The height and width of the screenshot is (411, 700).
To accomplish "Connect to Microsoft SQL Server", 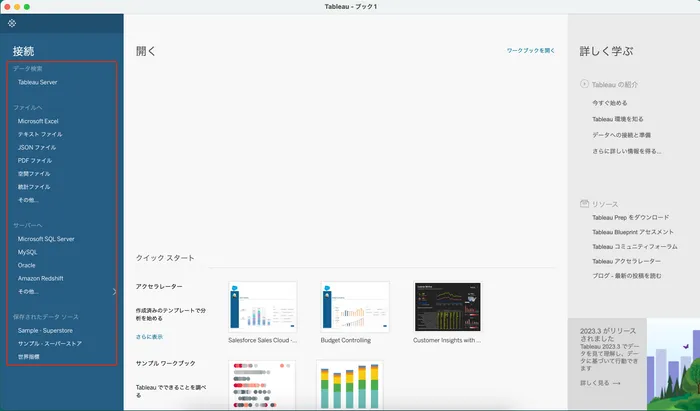I will 46,239.
